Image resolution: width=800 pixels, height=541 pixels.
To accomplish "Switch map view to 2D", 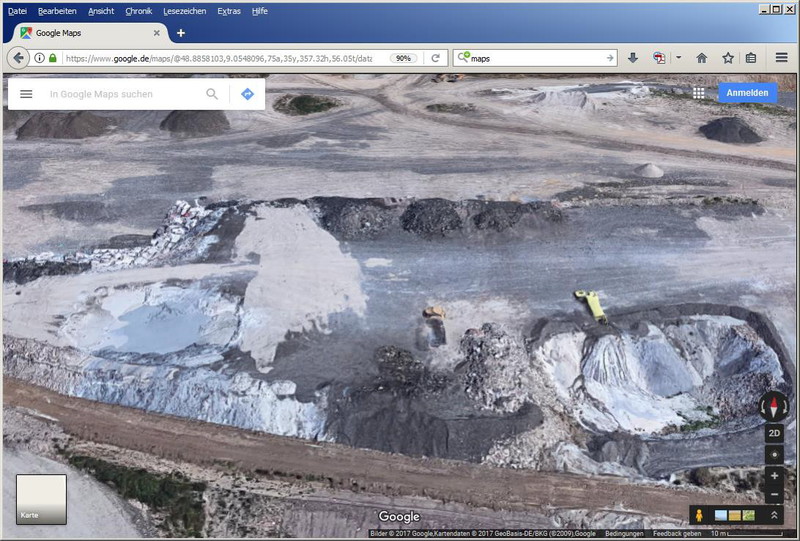I will (774, 433).
